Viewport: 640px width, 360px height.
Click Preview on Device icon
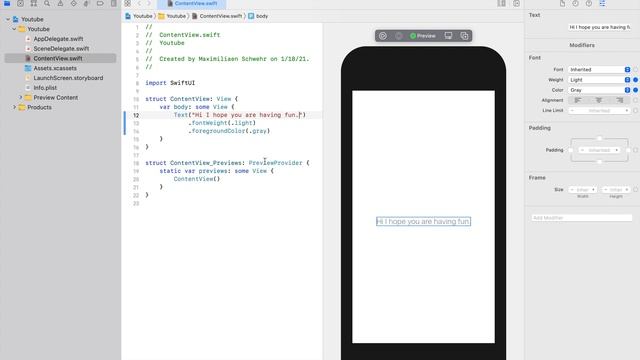[448, 36]
